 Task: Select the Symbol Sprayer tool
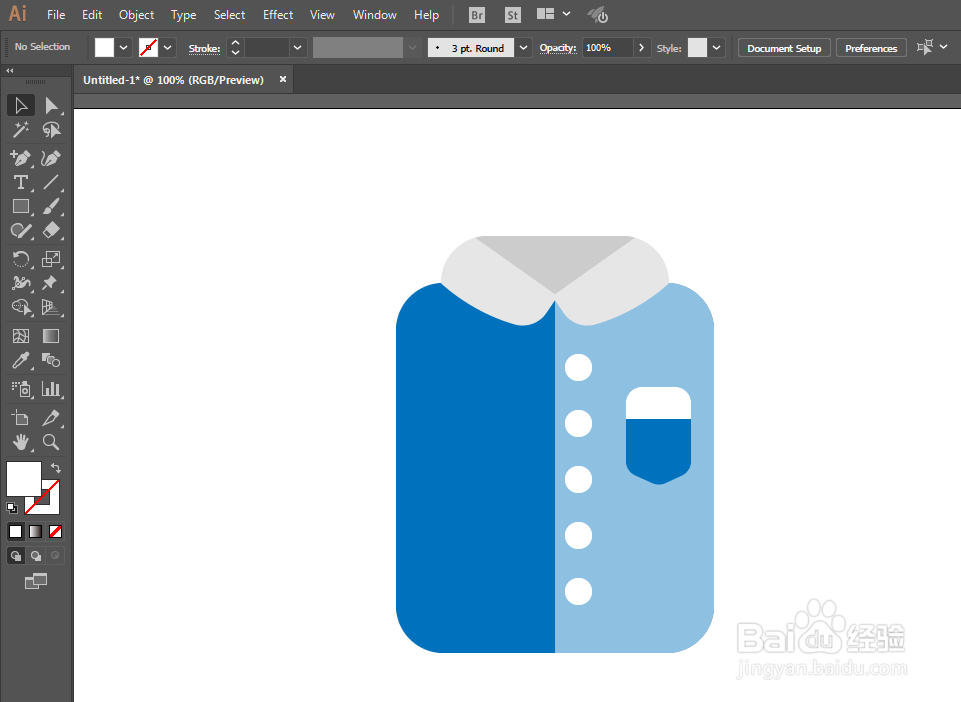pyautogui.click(x=21, y=389)
